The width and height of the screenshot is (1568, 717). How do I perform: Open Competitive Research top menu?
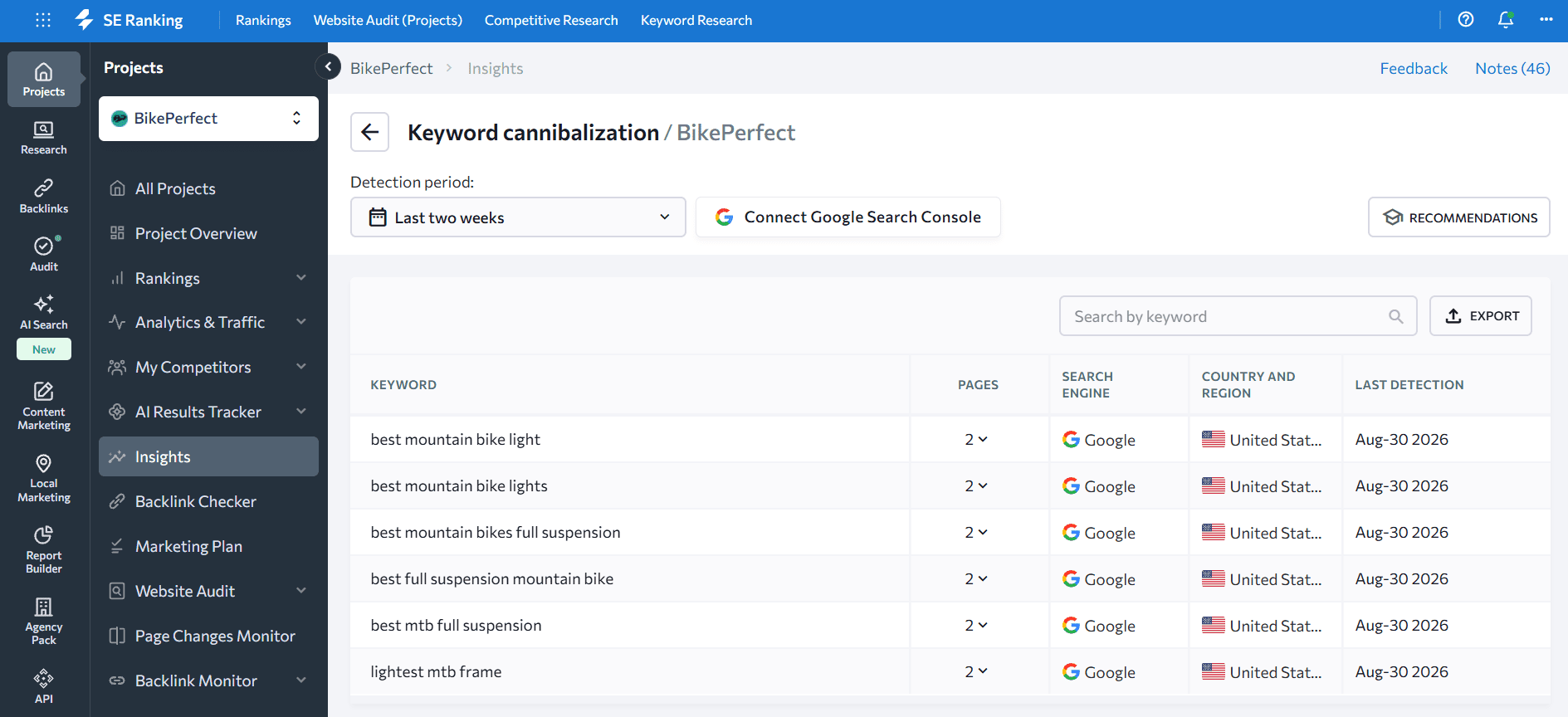[551, 20]
